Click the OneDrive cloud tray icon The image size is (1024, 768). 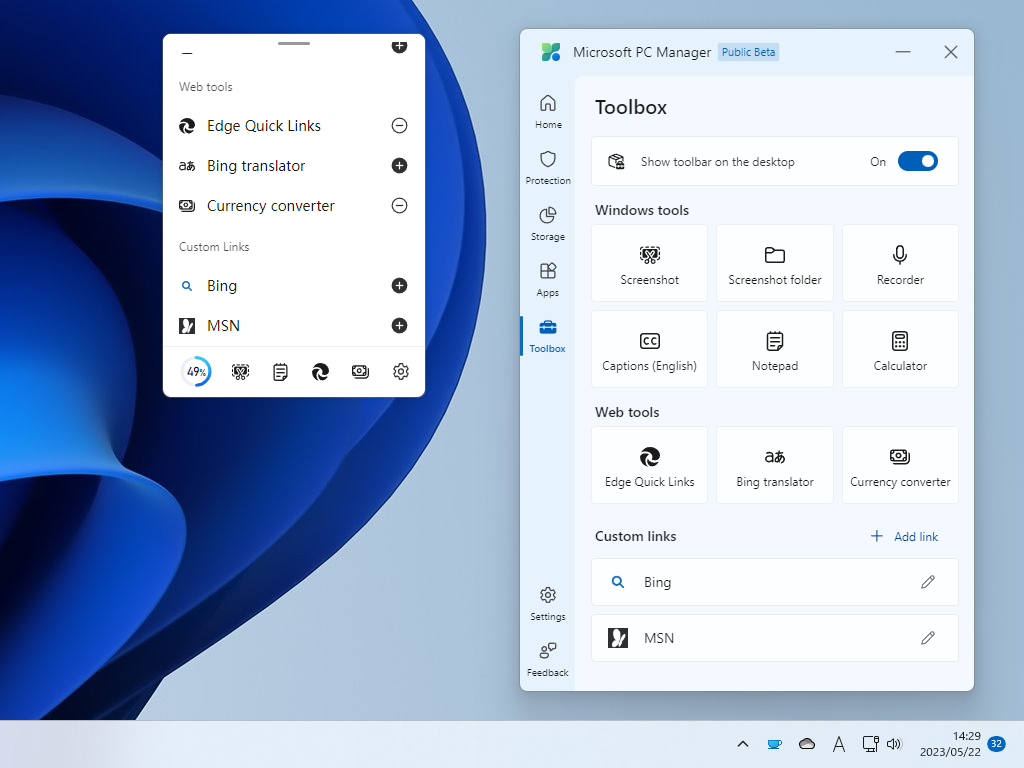[x=807, y=744]
